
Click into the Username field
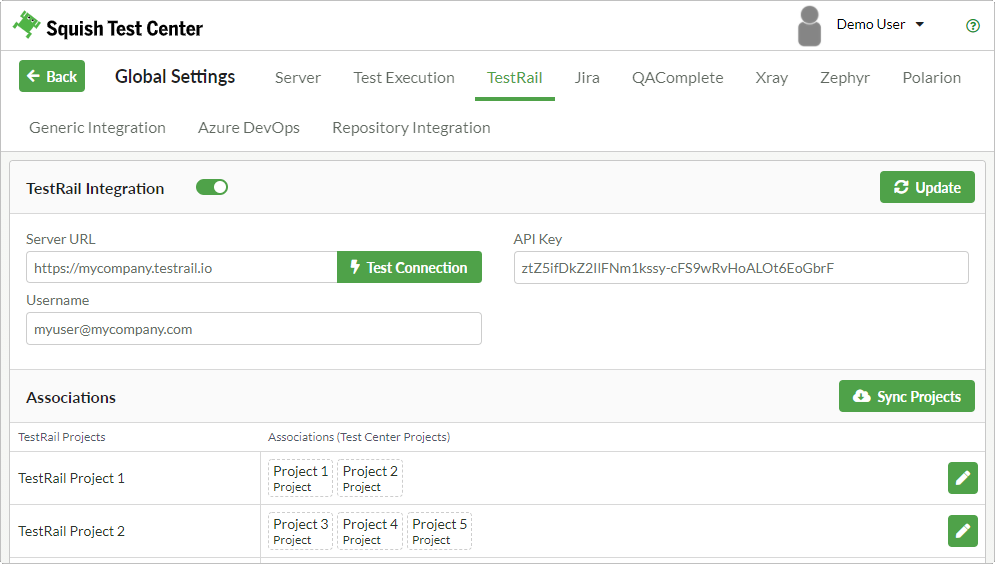(x=253, y=329)
